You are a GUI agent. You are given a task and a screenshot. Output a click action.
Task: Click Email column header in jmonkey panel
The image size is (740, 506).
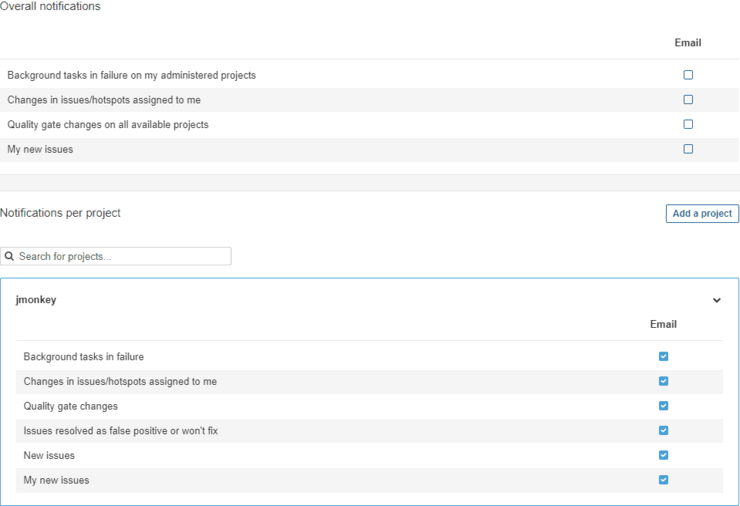click(663, 324)
